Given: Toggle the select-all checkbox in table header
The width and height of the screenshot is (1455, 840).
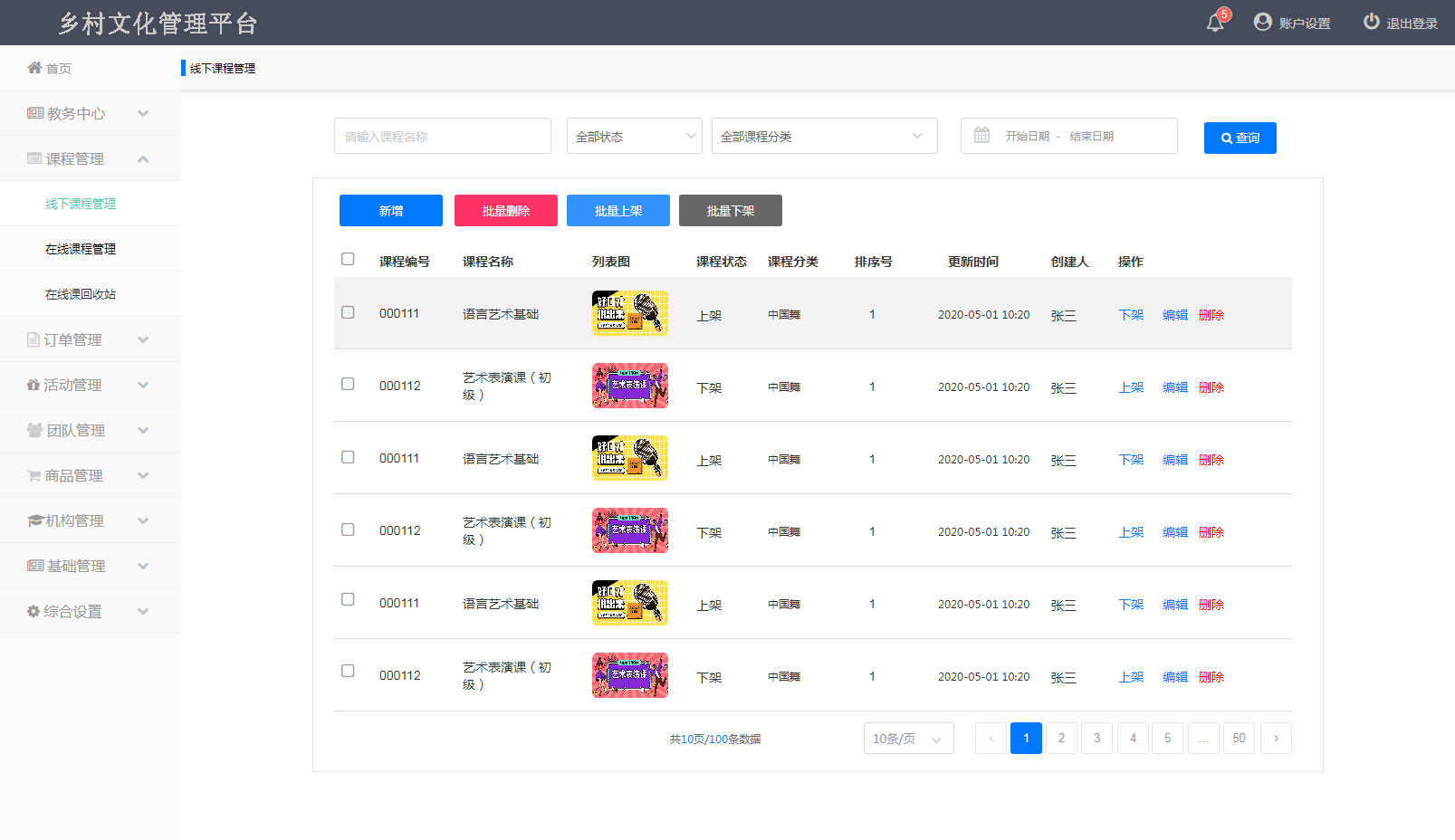Looking at the screenshot, I should tap(348, 259).
